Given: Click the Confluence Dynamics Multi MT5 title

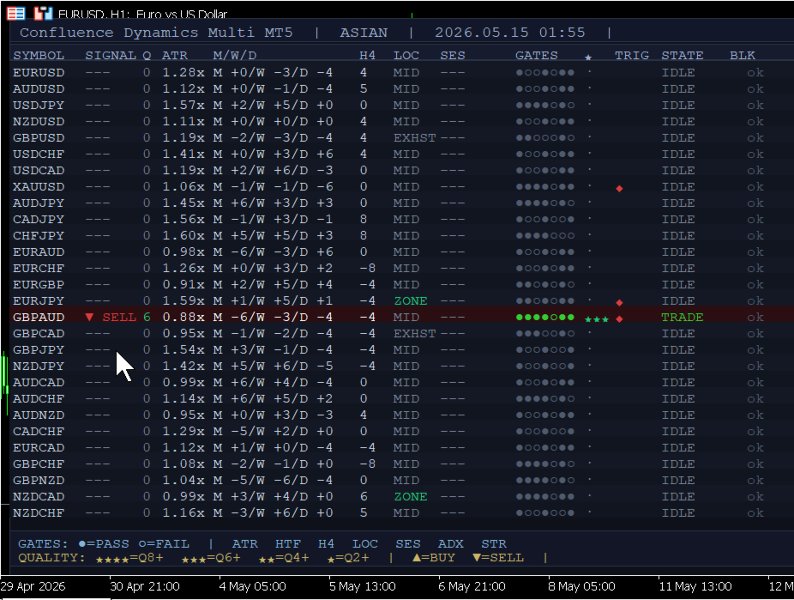Looking at the screenshot, I should 156,33.
